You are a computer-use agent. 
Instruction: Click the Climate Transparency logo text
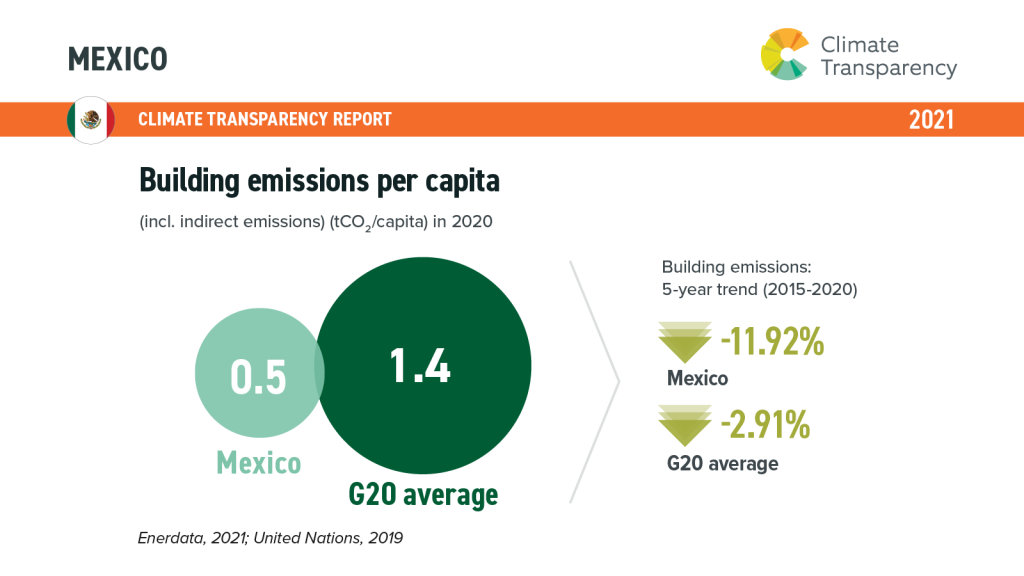click(888, 56)
